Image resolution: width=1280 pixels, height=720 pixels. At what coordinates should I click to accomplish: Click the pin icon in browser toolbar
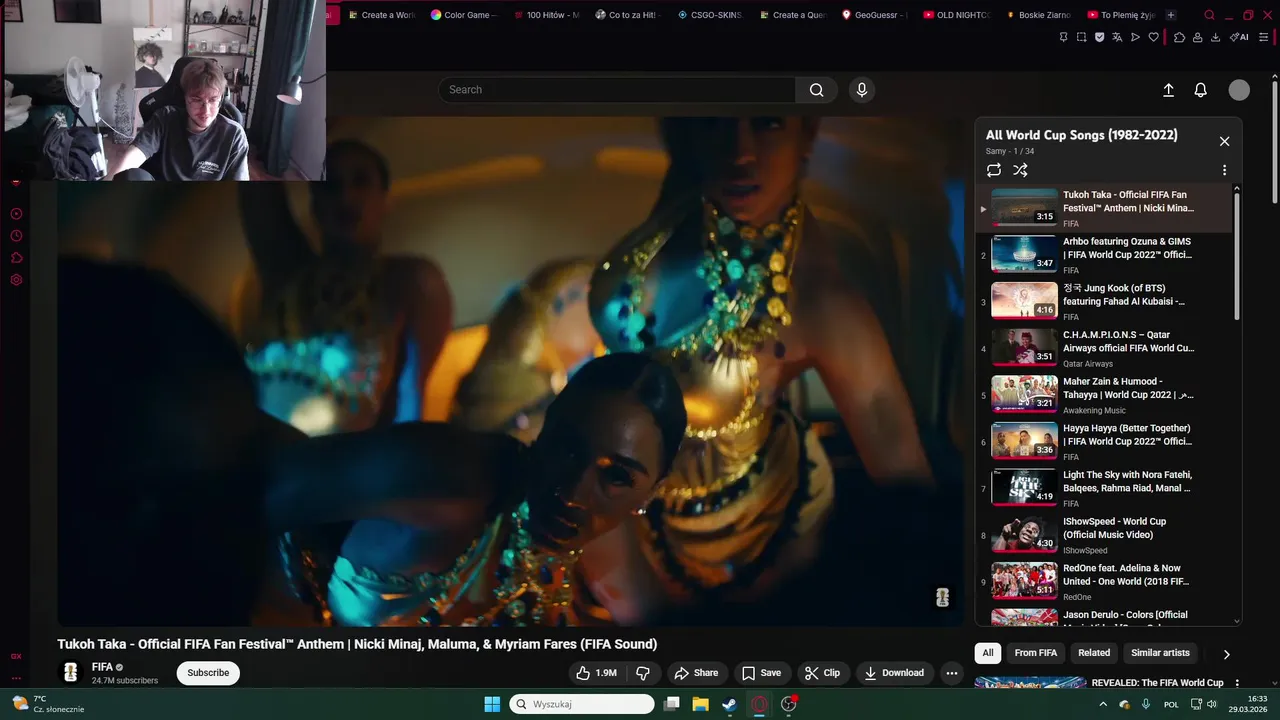point(1063,37)
